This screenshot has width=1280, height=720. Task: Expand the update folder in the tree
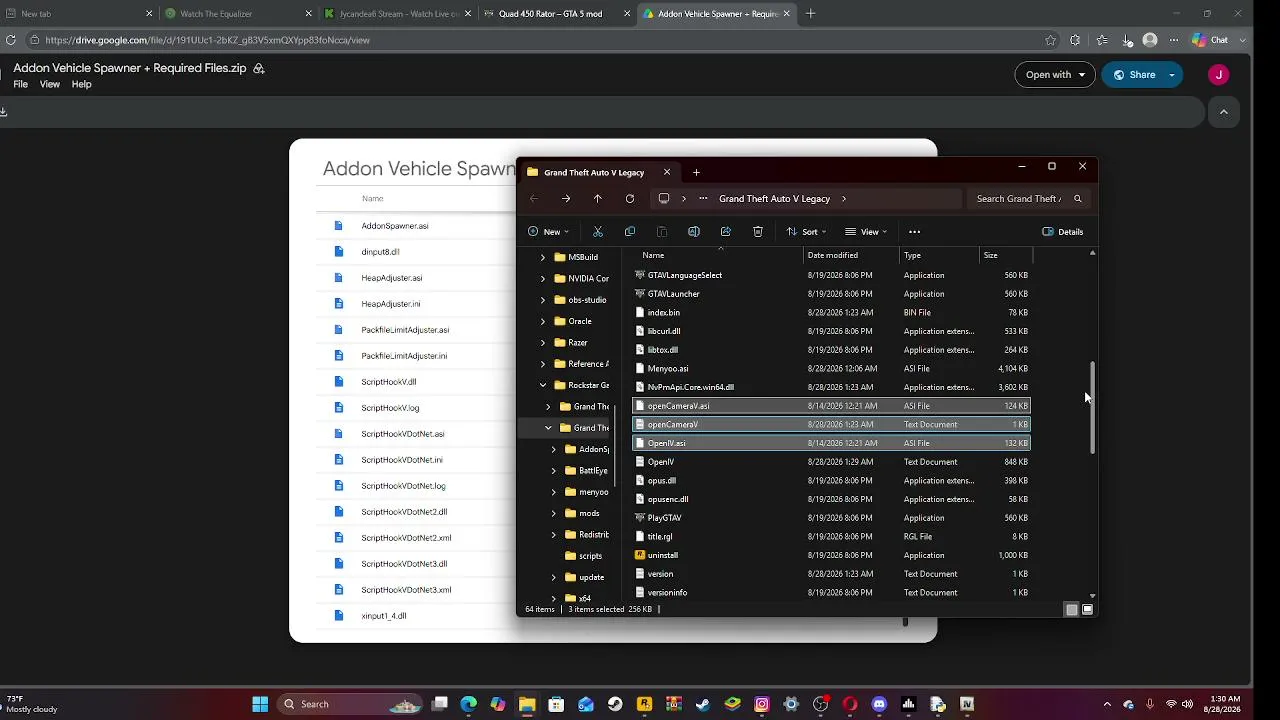[x=554, y=577]
